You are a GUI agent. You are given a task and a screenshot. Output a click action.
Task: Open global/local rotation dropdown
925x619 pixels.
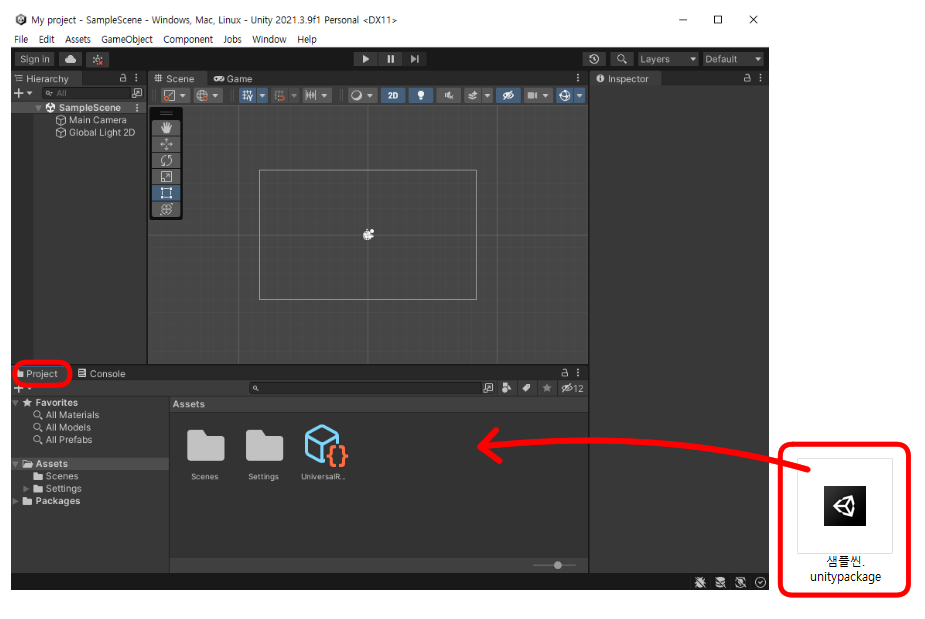point(208,96)
